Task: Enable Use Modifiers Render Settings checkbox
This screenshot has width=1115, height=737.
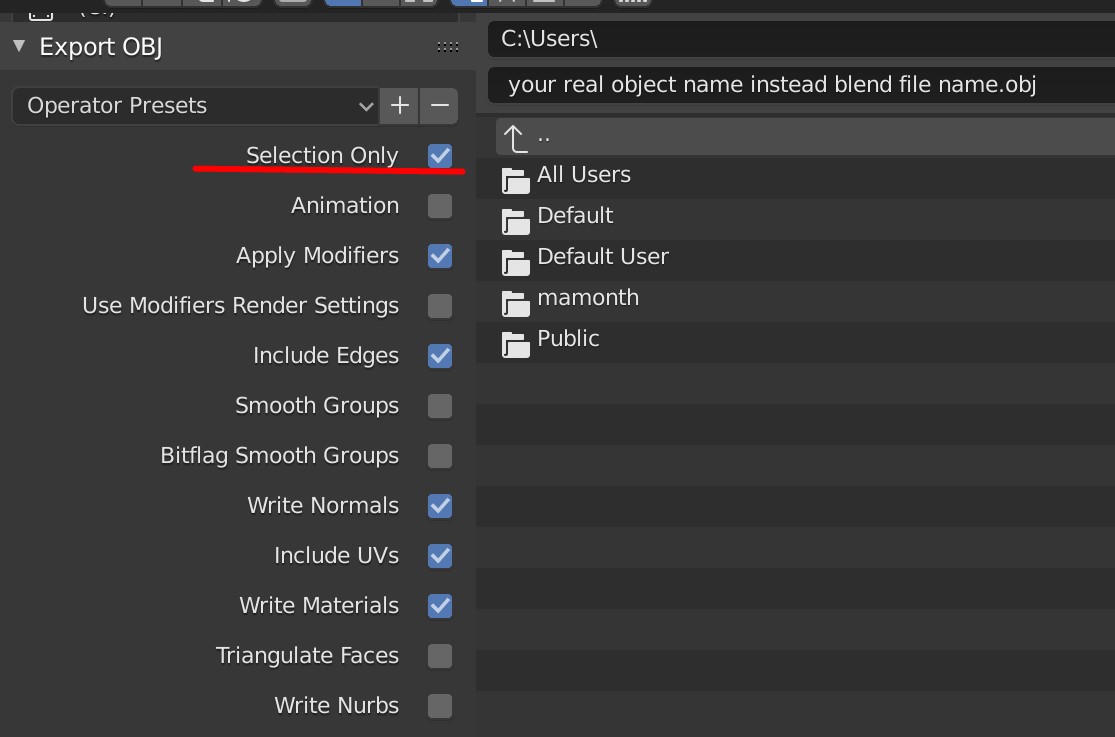Action: [x=440, y=306]
